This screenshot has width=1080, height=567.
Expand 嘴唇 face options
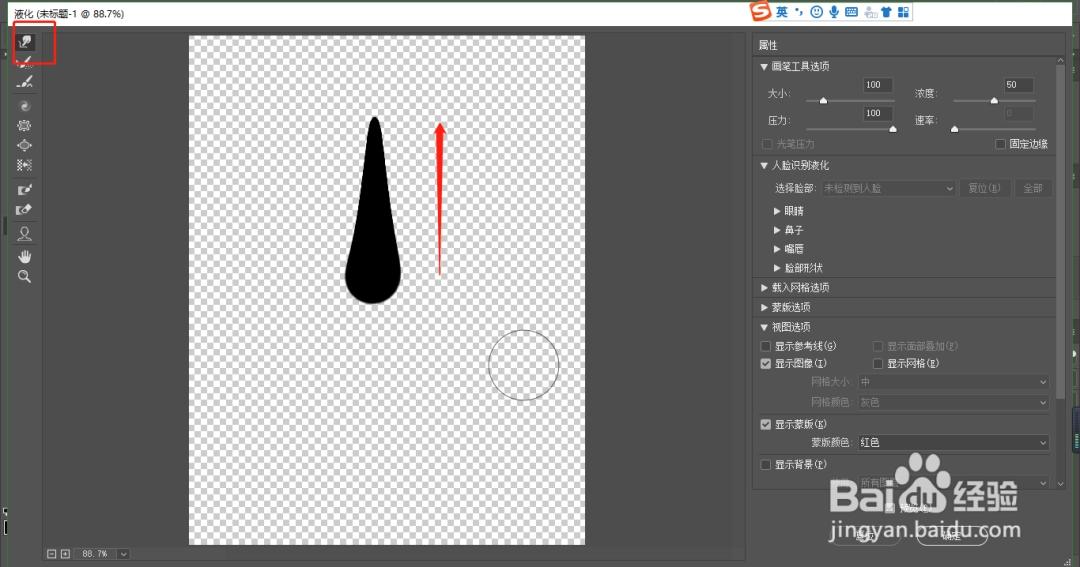coord(777,249)
